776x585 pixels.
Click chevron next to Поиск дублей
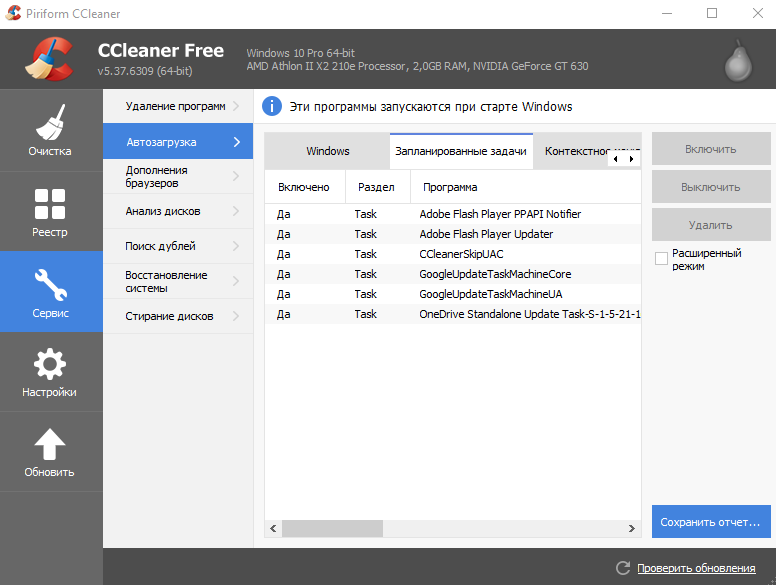tap(236, 246)
